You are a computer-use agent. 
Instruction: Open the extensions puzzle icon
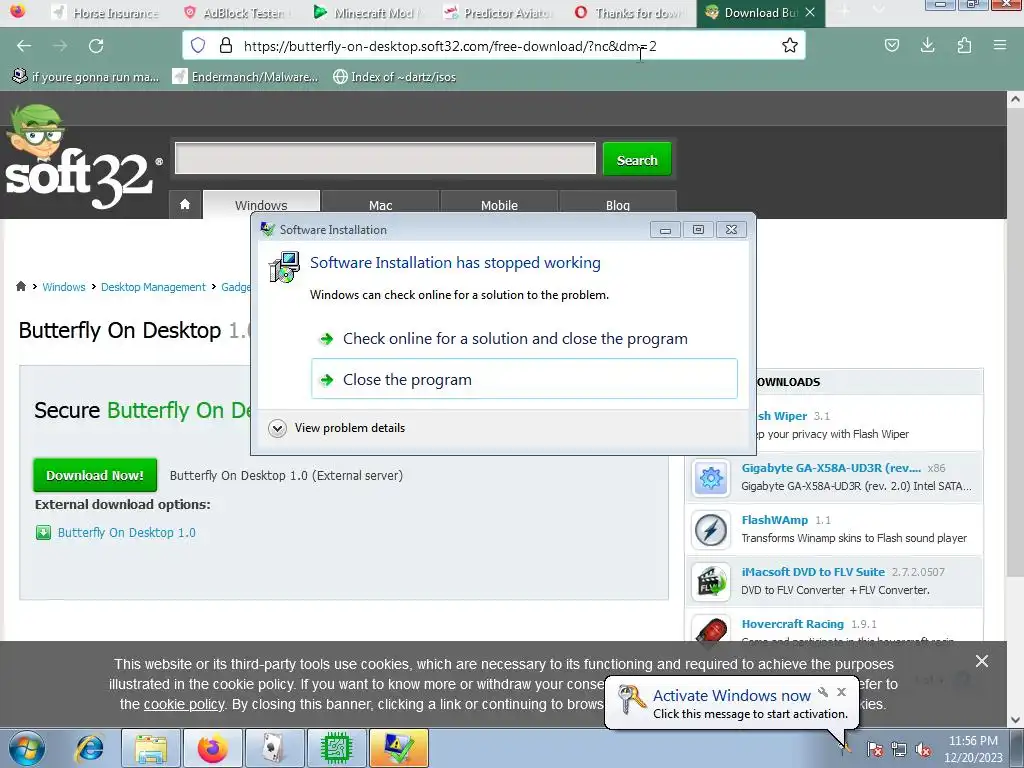click(964, 45)
